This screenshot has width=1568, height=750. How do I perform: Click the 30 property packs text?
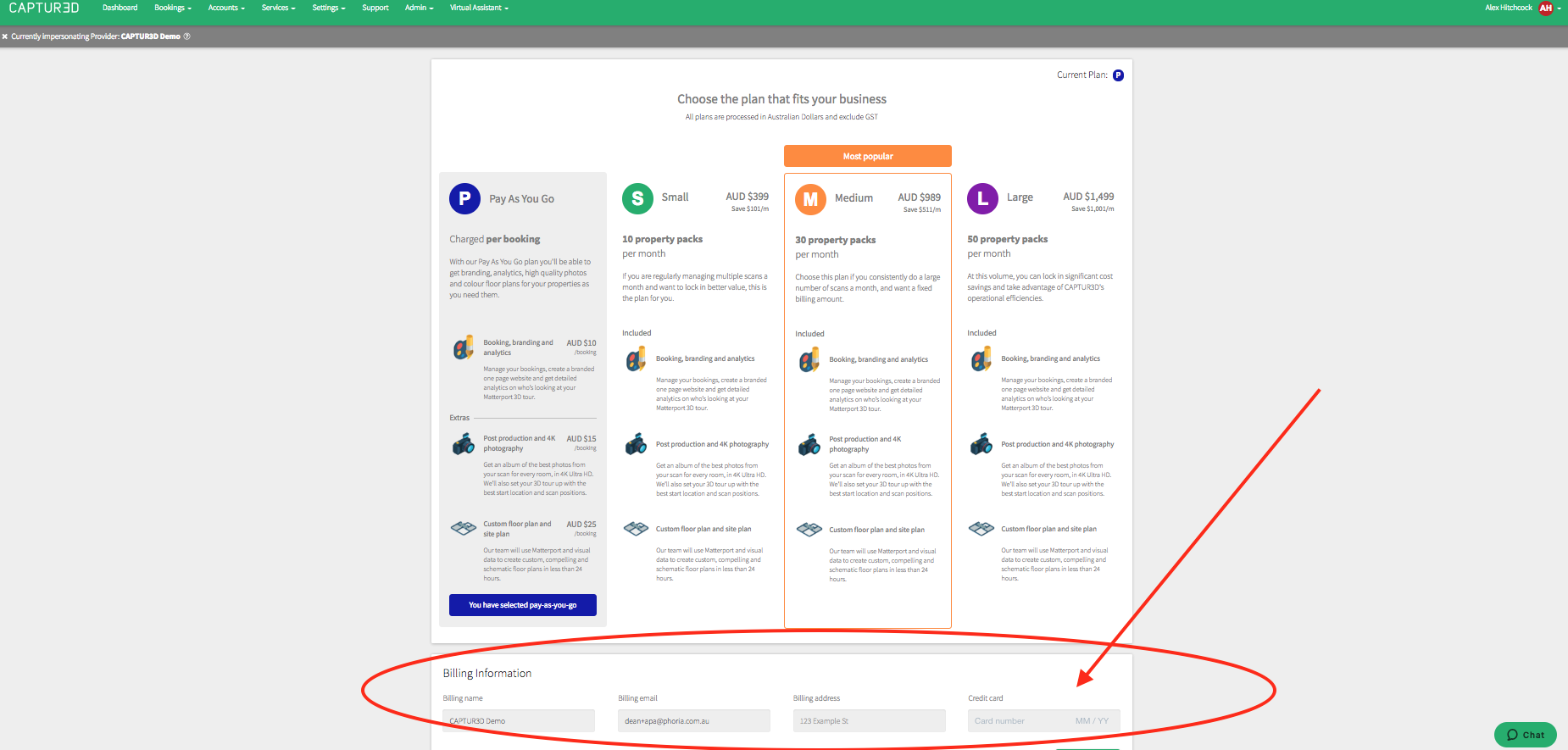click(x=836, y=240)
